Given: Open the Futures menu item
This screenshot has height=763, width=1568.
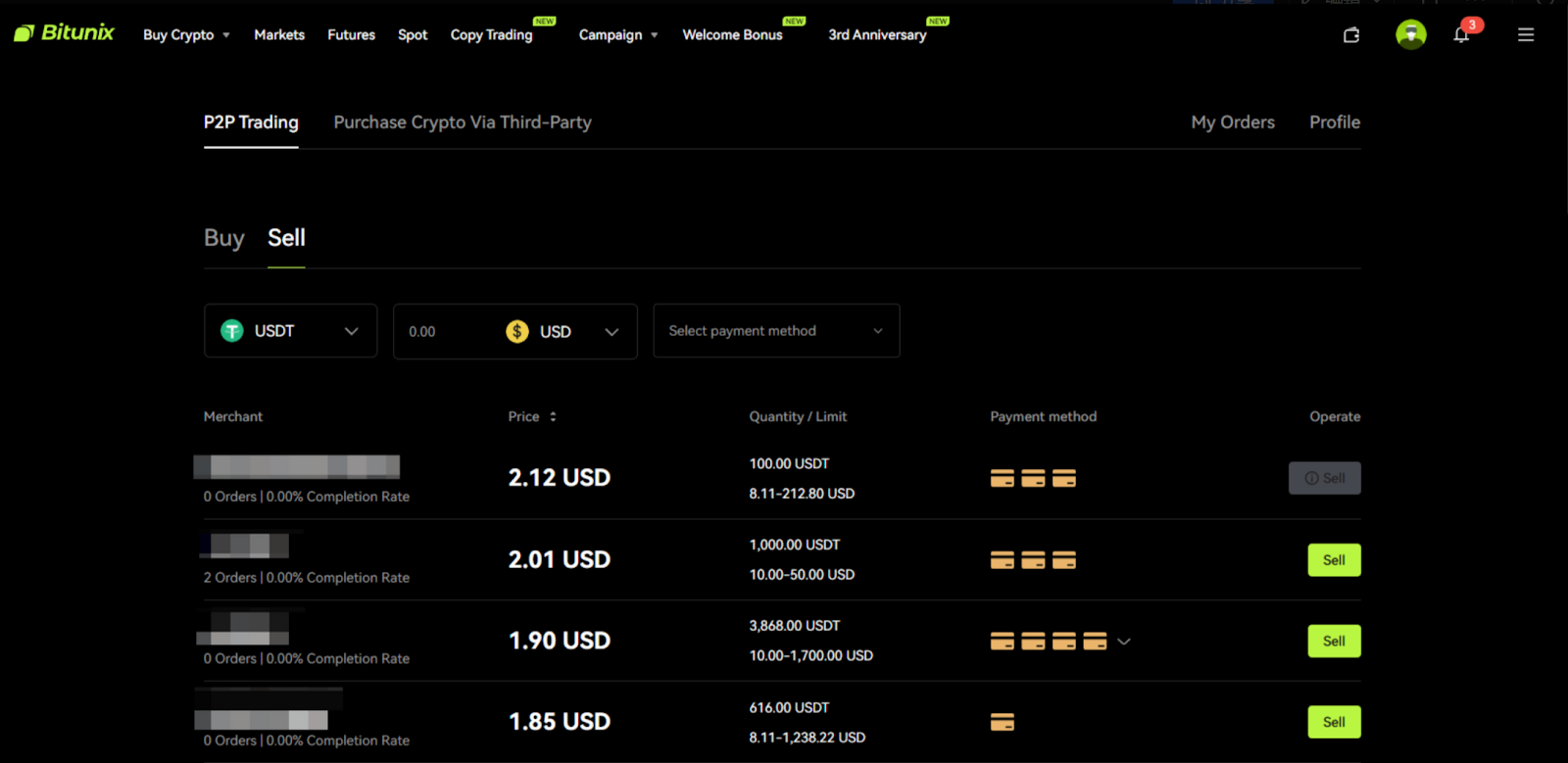Looking at the screenshot, I should point(351,35).
